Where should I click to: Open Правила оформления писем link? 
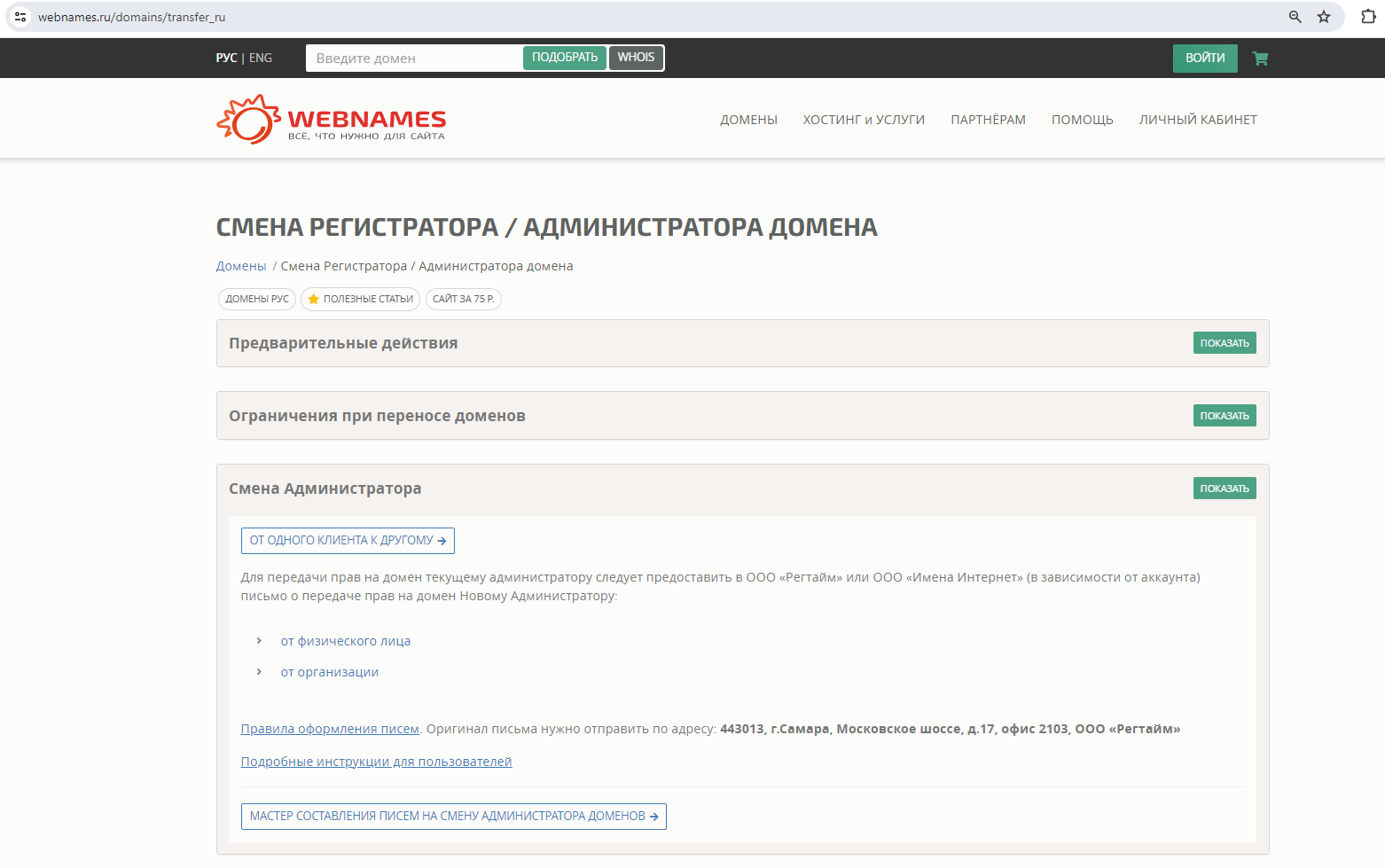[330, 729]
